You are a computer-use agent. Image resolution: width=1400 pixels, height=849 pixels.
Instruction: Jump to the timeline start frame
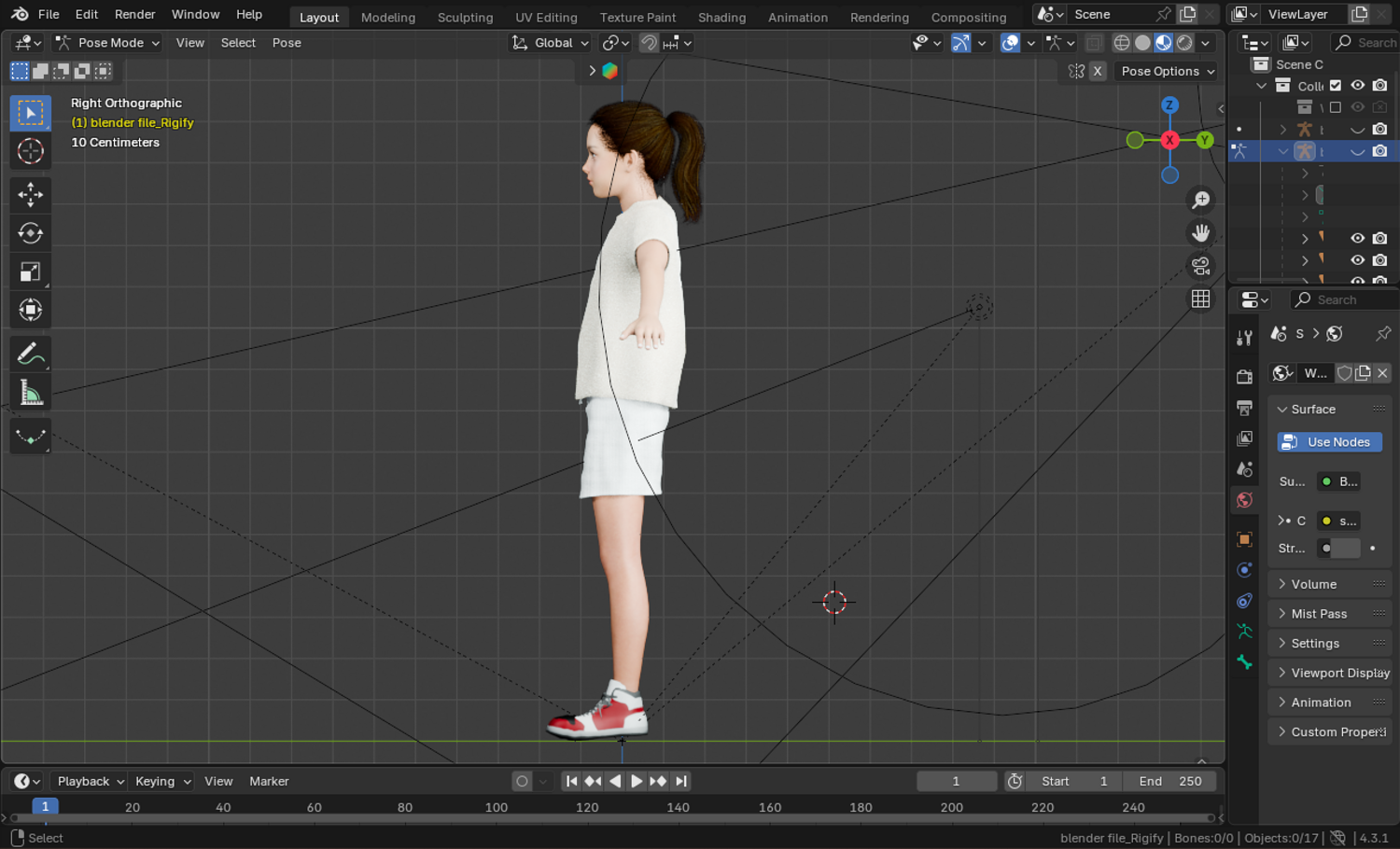(571, 781)
